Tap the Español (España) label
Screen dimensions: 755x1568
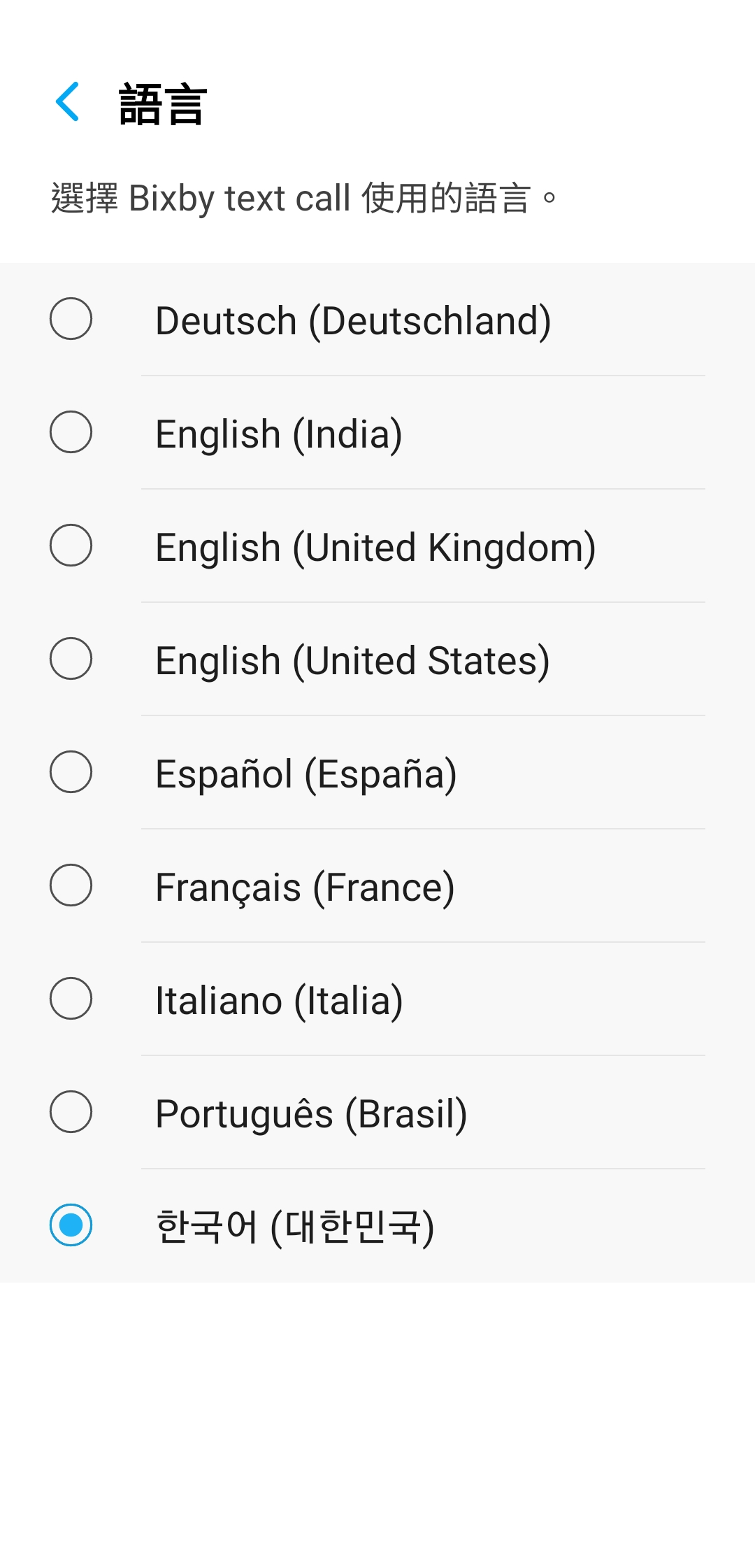click(306, 774)
